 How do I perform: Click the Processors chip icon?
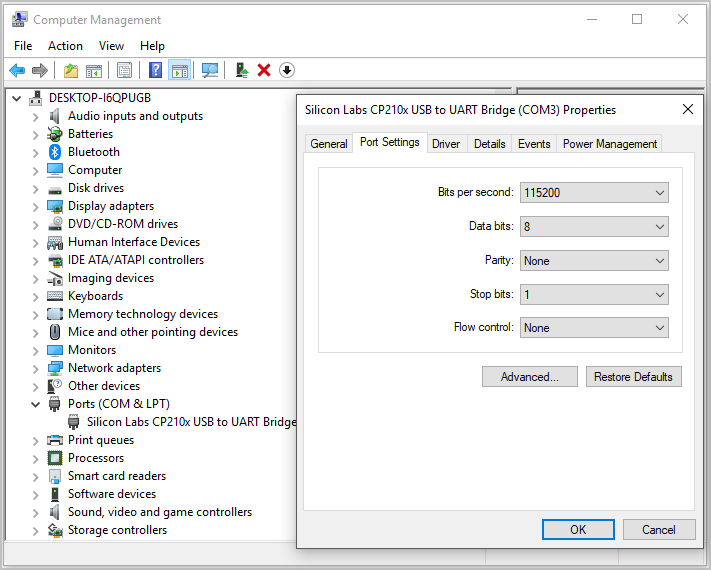[55, 458]
